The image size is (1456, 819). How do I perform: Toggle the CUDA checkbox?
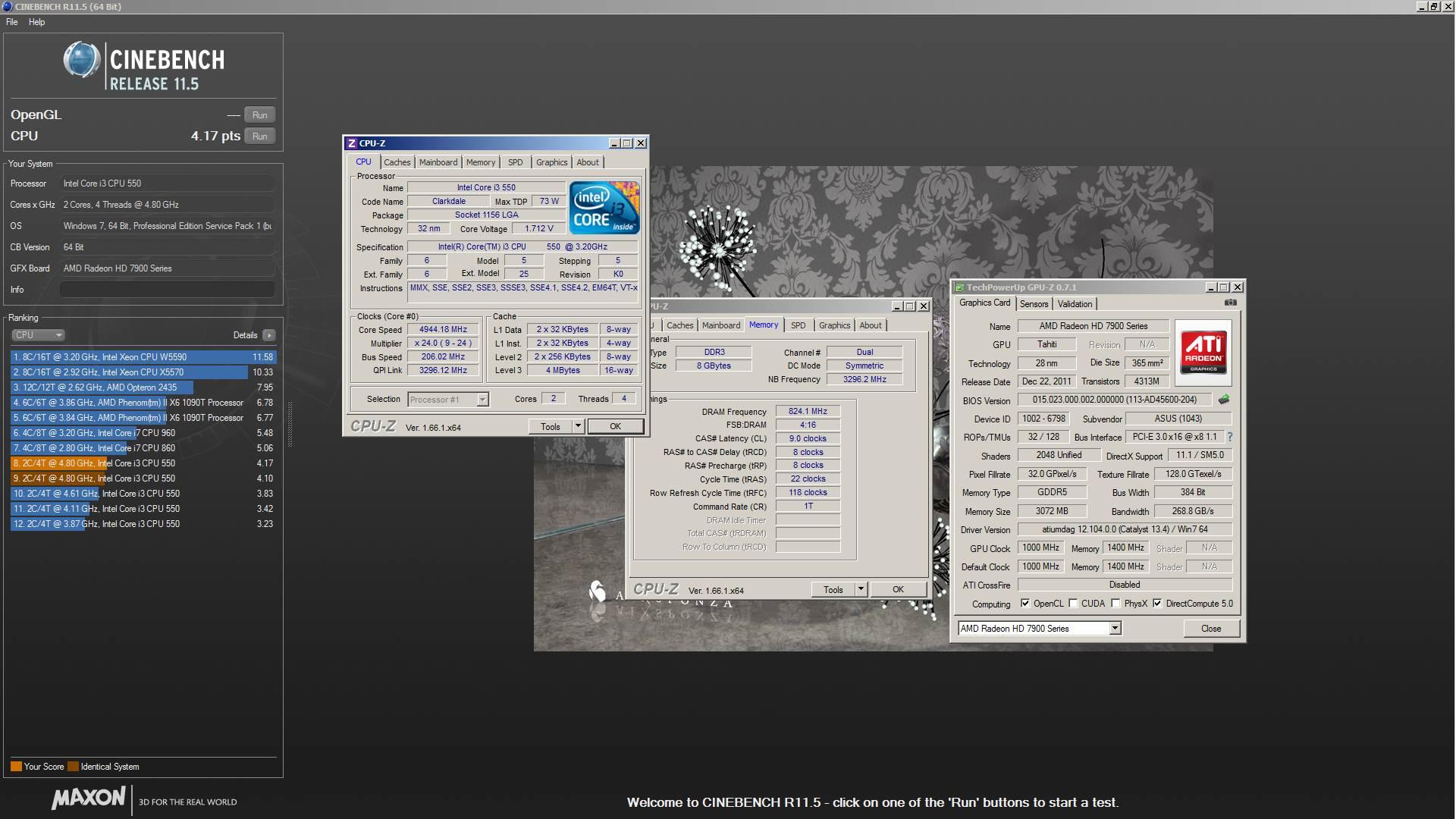point(1073,604)
